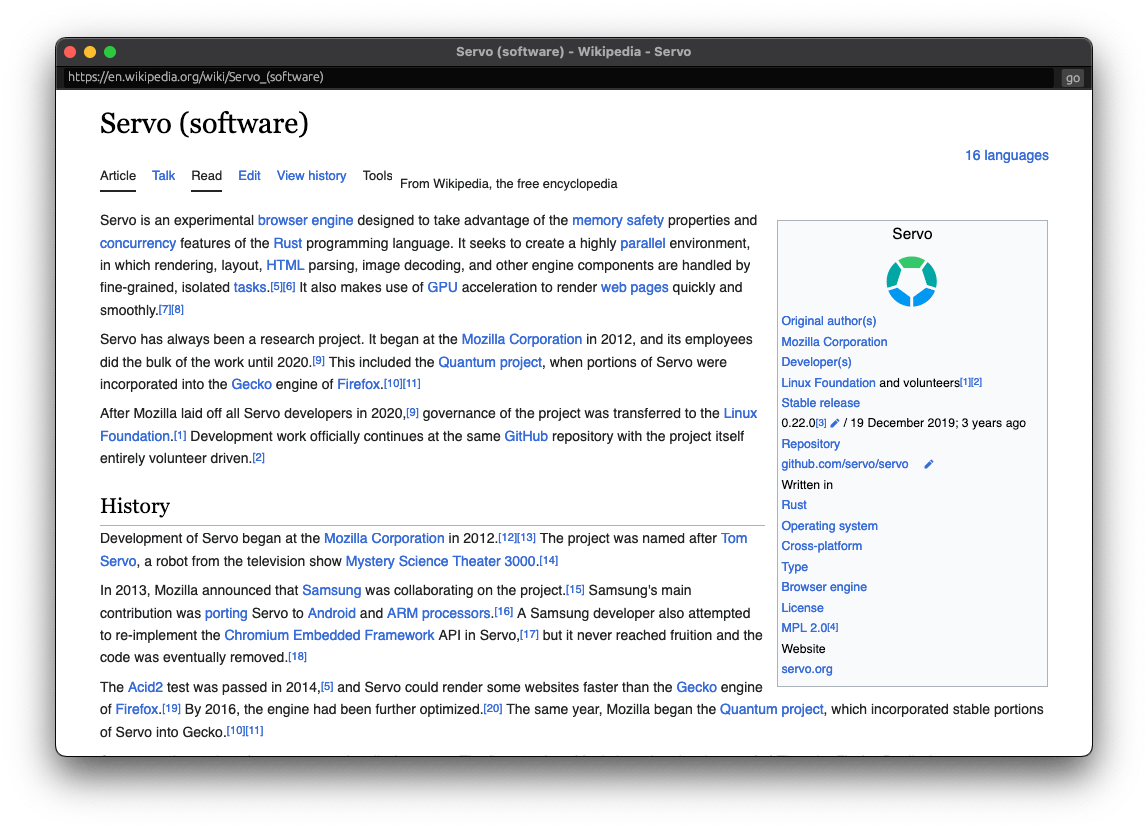Follow the ARM processors link
Image resolution: width=1148 pixels, height=830 pixels.
(439, 613)
